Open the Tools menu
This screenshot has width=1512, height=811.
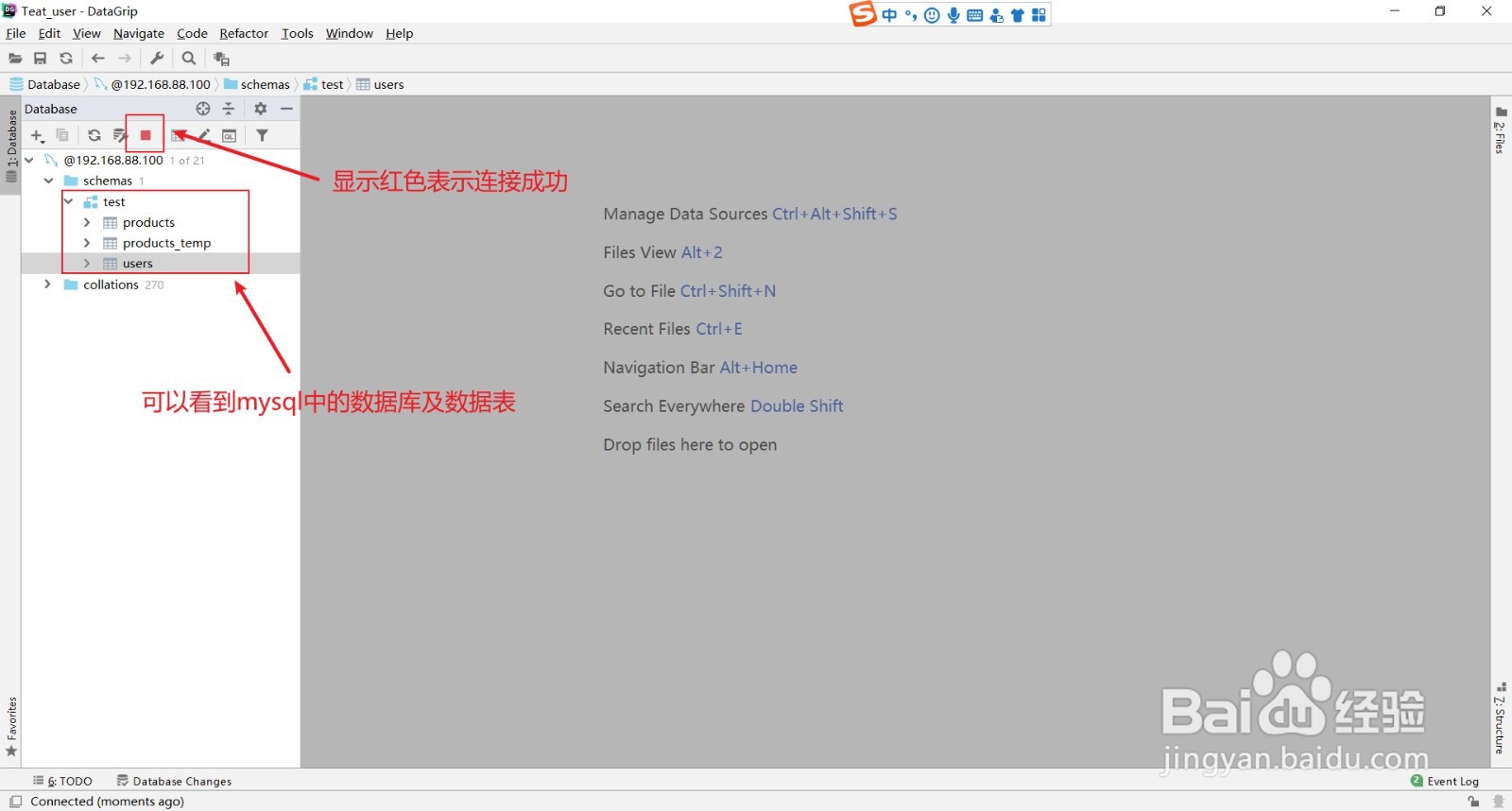click(297, 33)
